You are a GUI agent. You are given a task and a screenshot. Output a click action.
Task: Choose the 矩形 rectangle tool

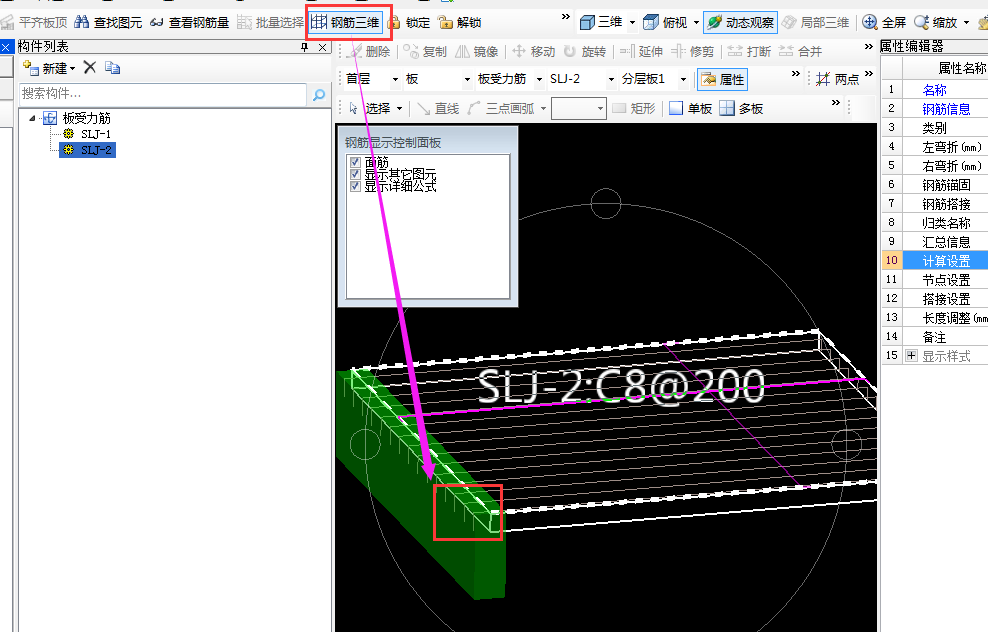[634, 108]
